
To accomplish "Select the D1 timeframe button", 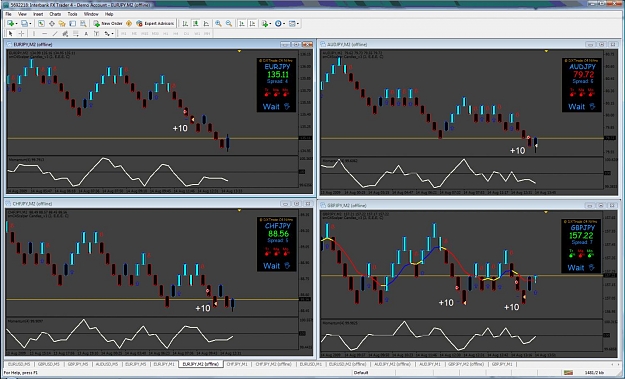I will point(186,33).
